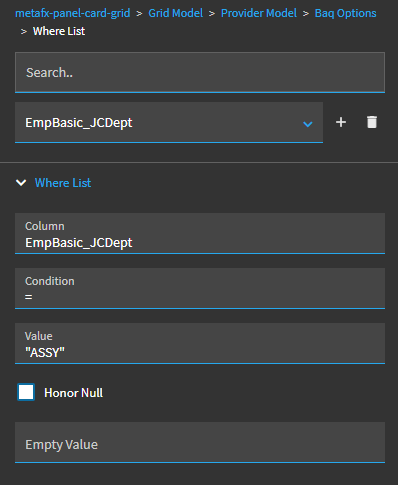Image resolution: width=398 pixels, height=485 pixels.
Task: Focus the Search box
Action: [200, 72]
